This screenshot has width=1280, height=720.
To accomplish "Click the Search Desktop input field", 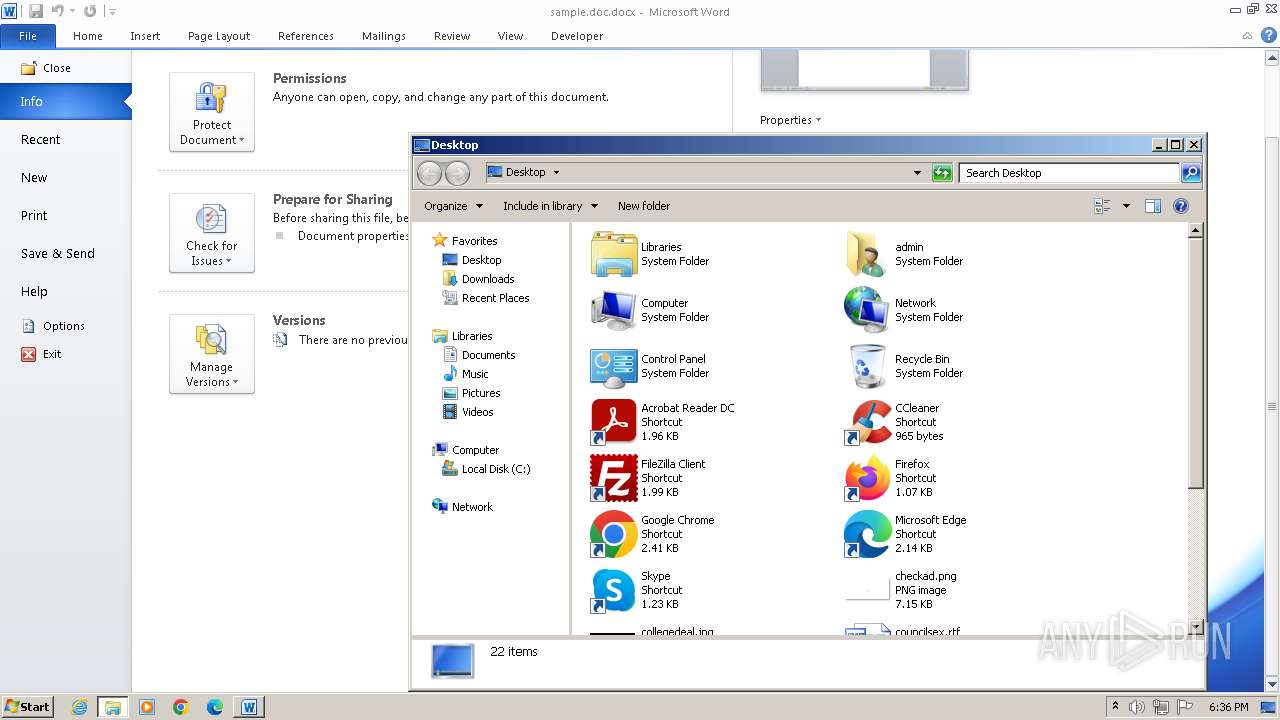I will coord(1069,173).
